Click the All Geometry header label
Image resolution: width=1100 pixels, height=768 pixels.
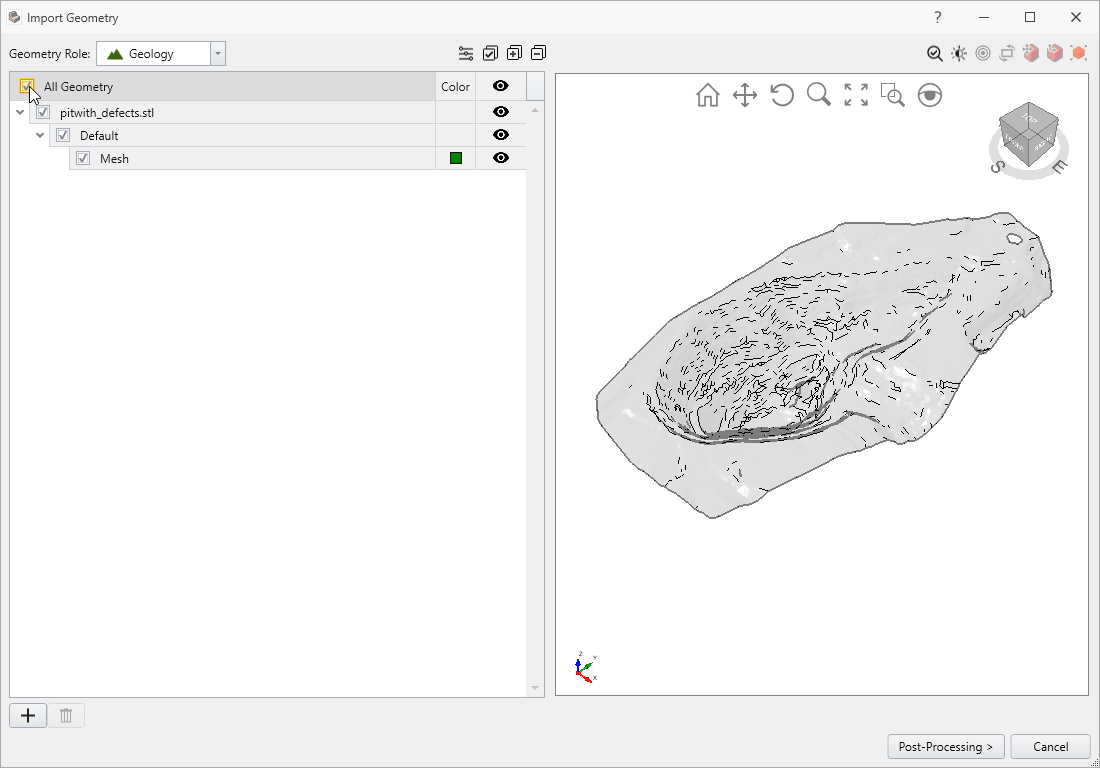click(x=79, y=87)
